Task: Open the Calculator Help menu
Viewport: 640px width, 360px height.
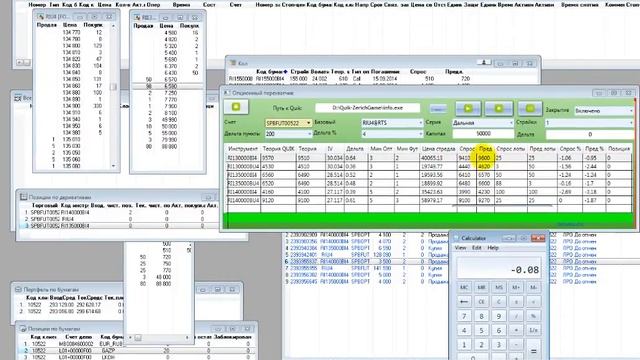Action: click(493, 248)
